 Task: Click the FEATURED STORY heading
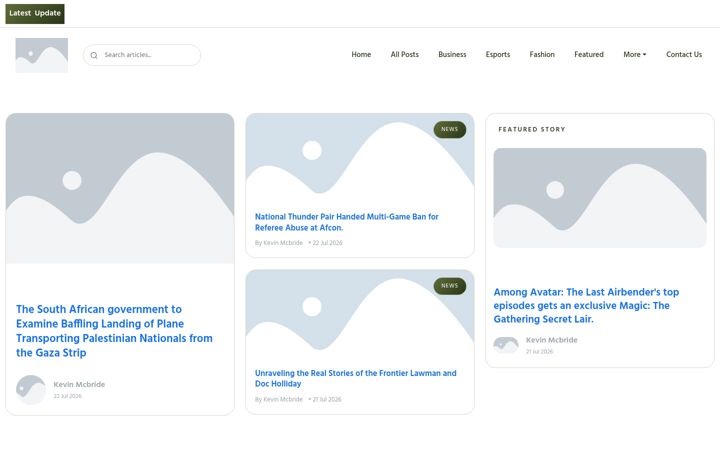pos(532,129)
